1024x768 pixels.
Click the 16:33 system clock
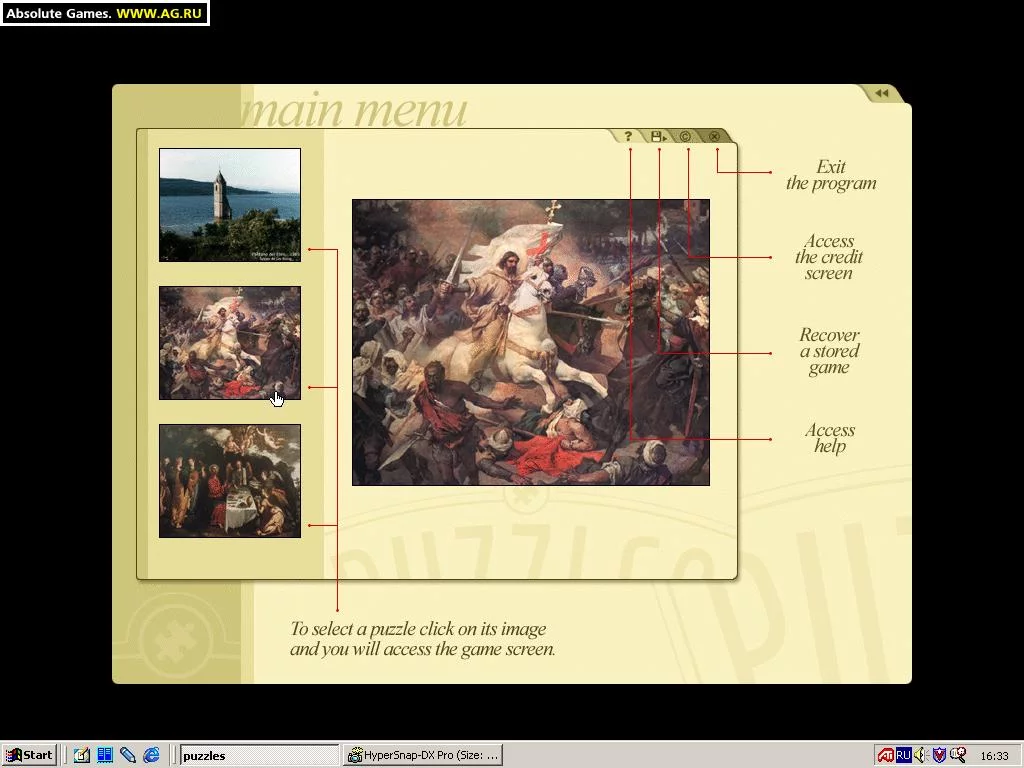[x=994, y=756]
